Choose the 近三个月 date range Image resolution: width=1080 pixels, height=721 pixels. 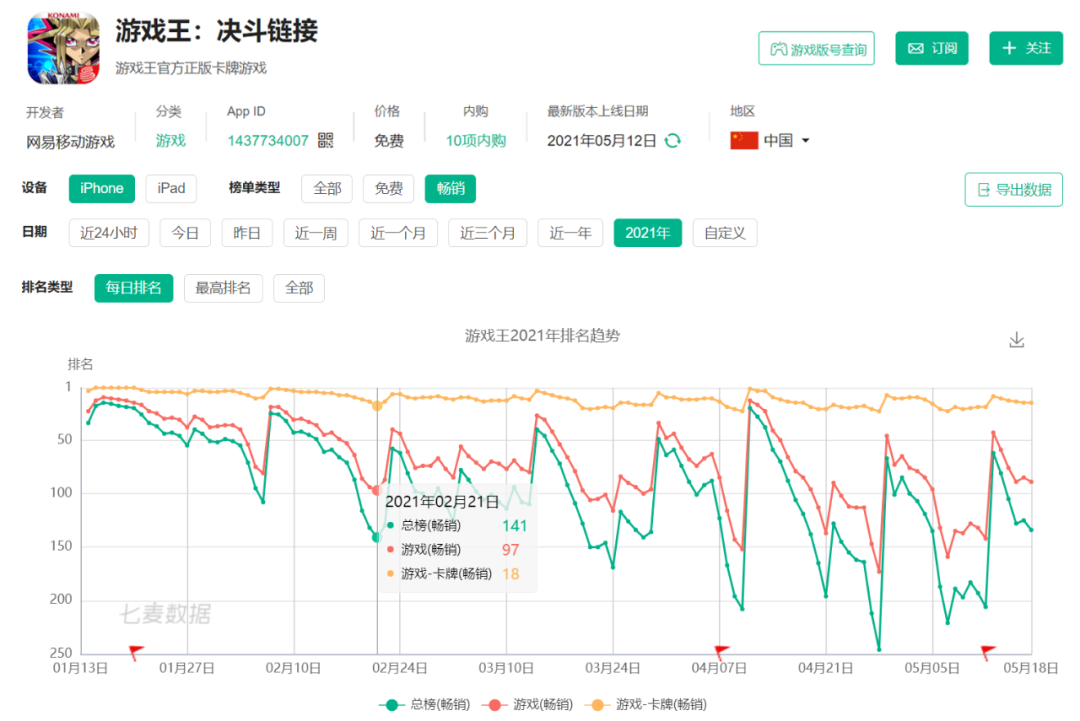coord(488,233)
